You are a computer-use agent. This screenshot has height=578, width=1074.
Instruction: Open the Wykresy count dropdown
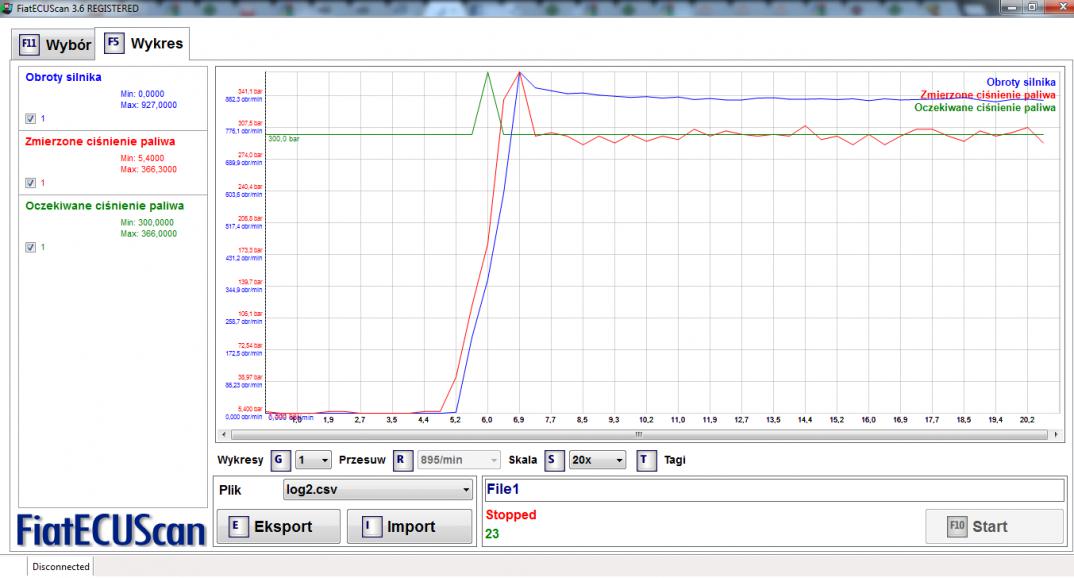pyautogui.click(x=313, y=460)
